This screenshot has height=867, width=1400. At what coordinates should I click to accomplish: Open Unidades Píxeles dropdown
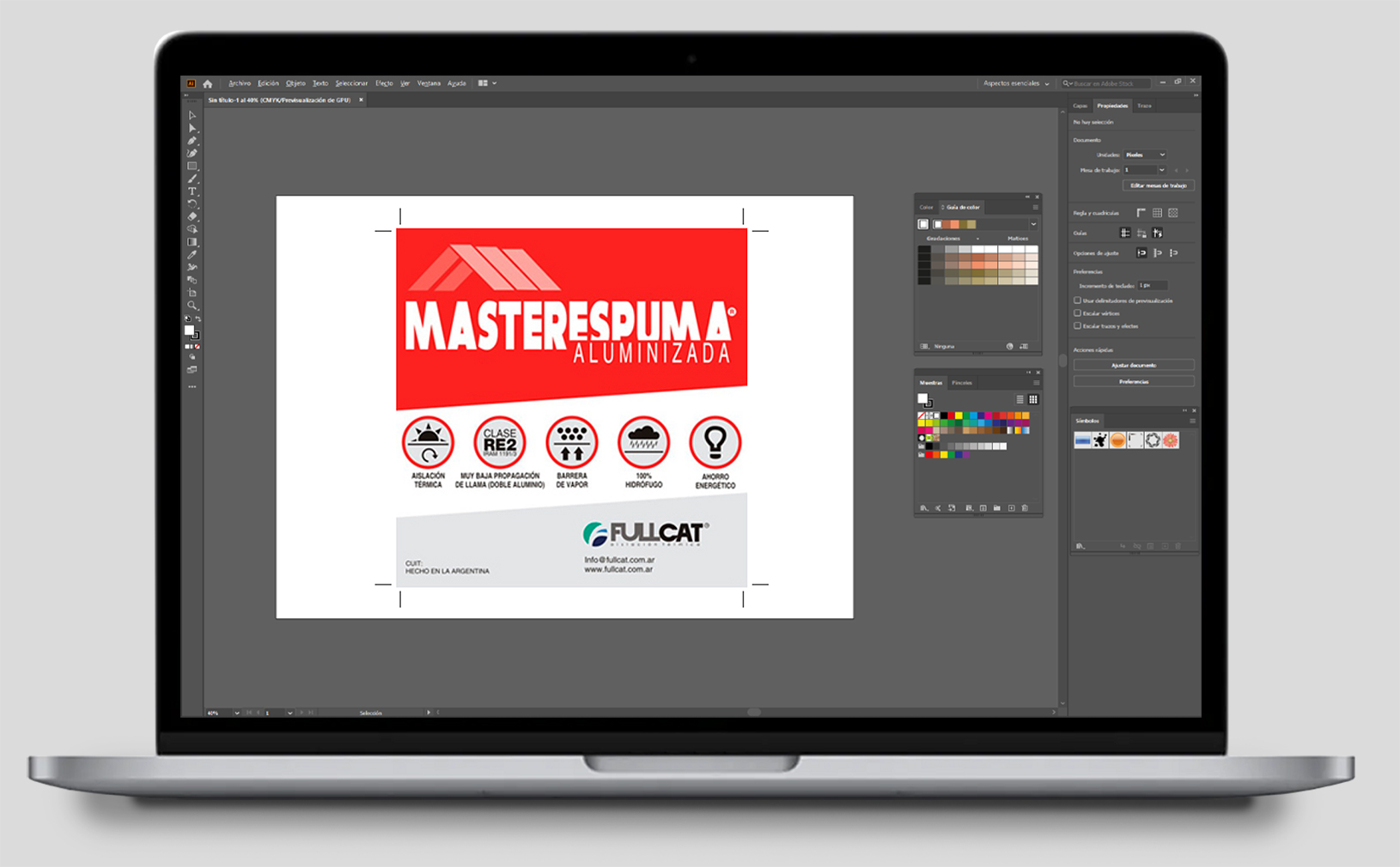point(1146,155)
